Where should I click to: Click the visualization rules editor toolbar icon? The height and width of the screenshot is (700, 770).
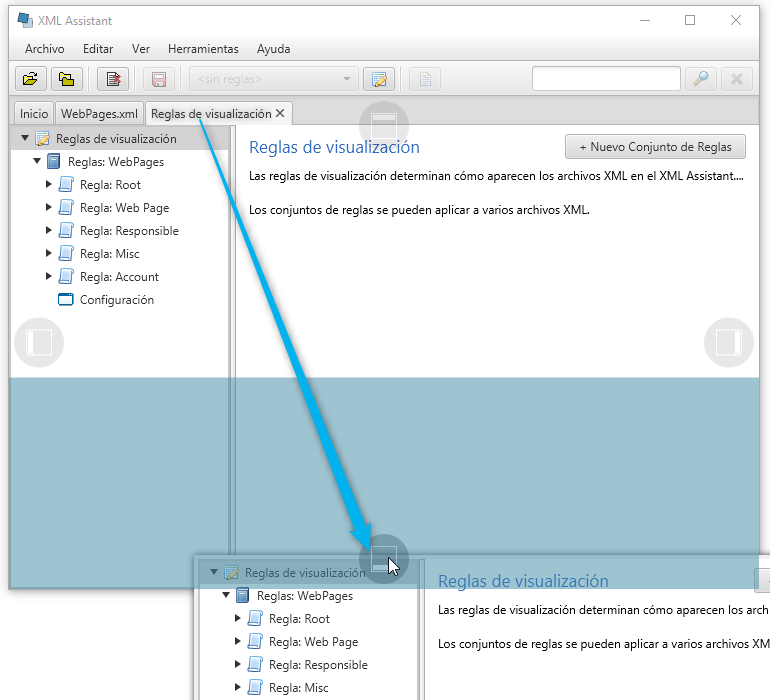378,79
